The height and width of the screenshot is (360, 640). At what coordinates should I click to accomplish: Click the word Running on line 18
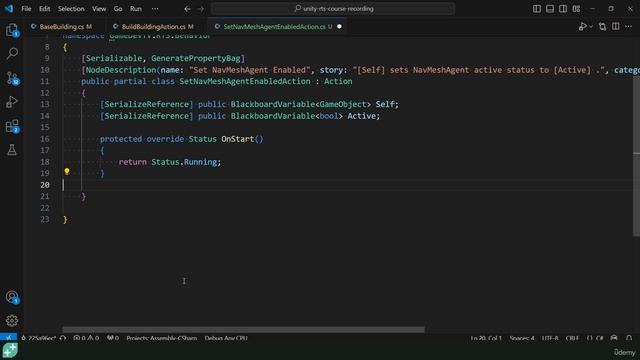pyautogui.click(x=200, y=162)
